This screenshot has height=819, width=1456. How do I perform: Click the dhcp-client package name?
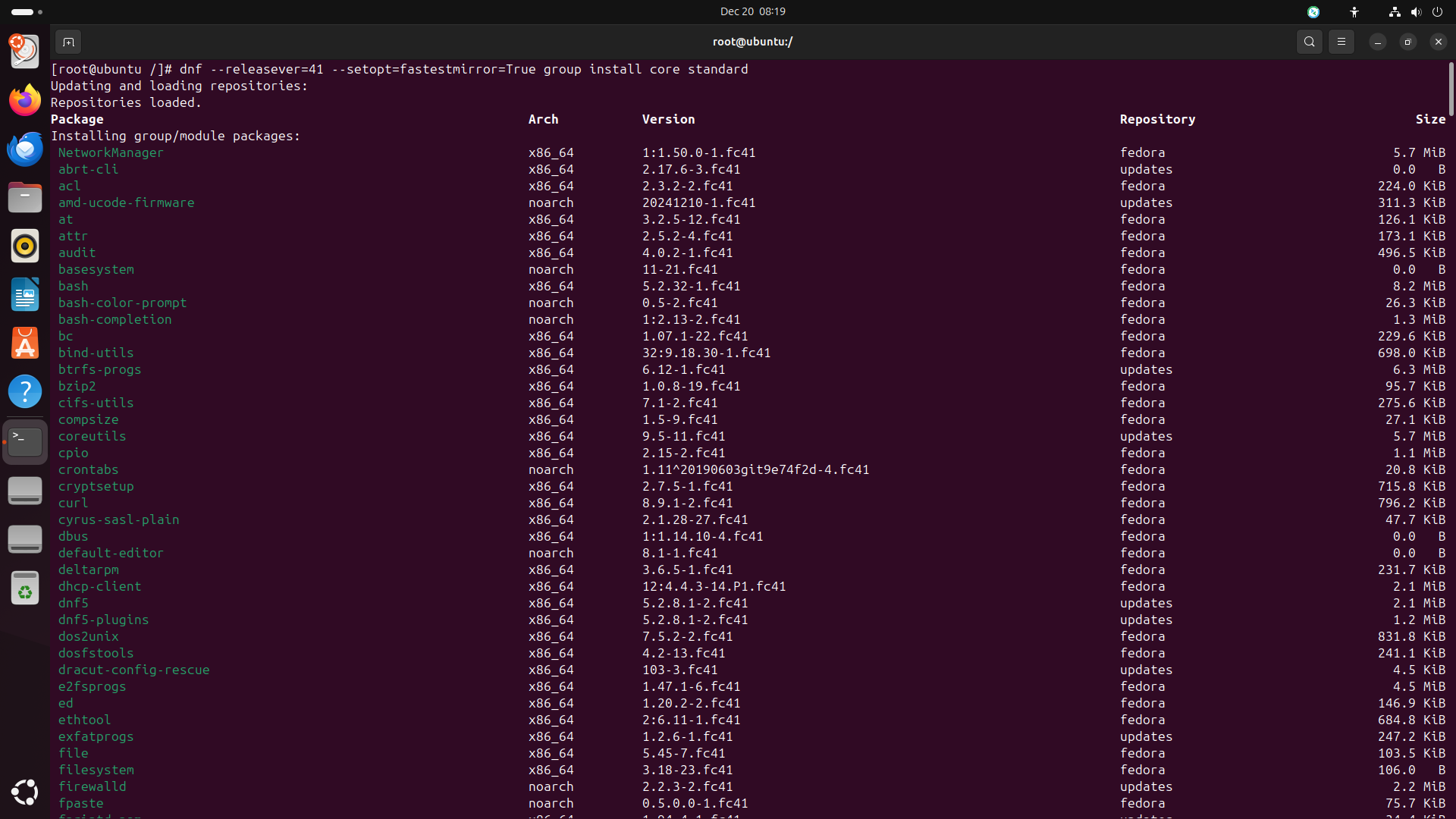(99, 586)
